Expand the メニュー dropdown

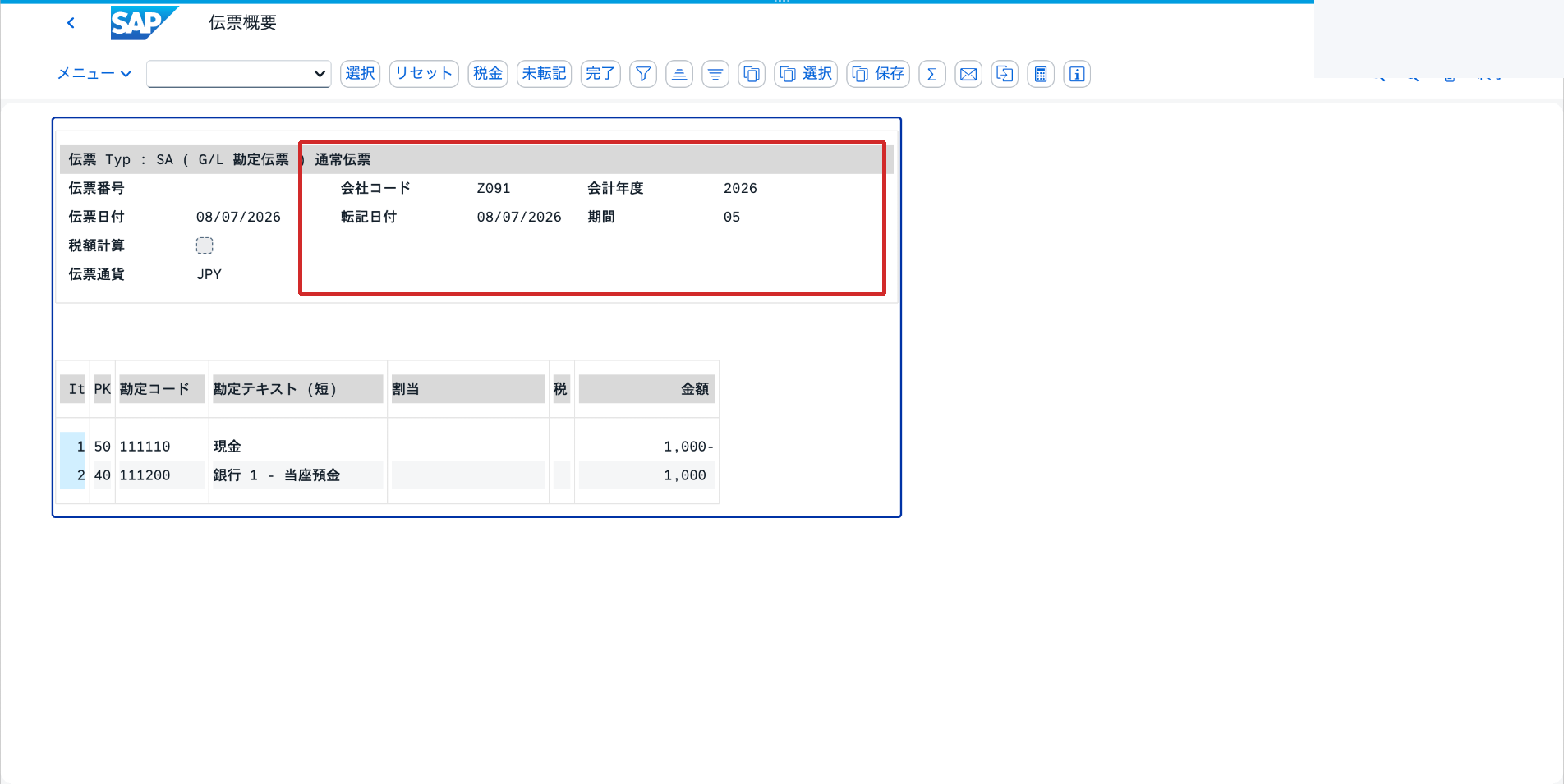[94, 74]
